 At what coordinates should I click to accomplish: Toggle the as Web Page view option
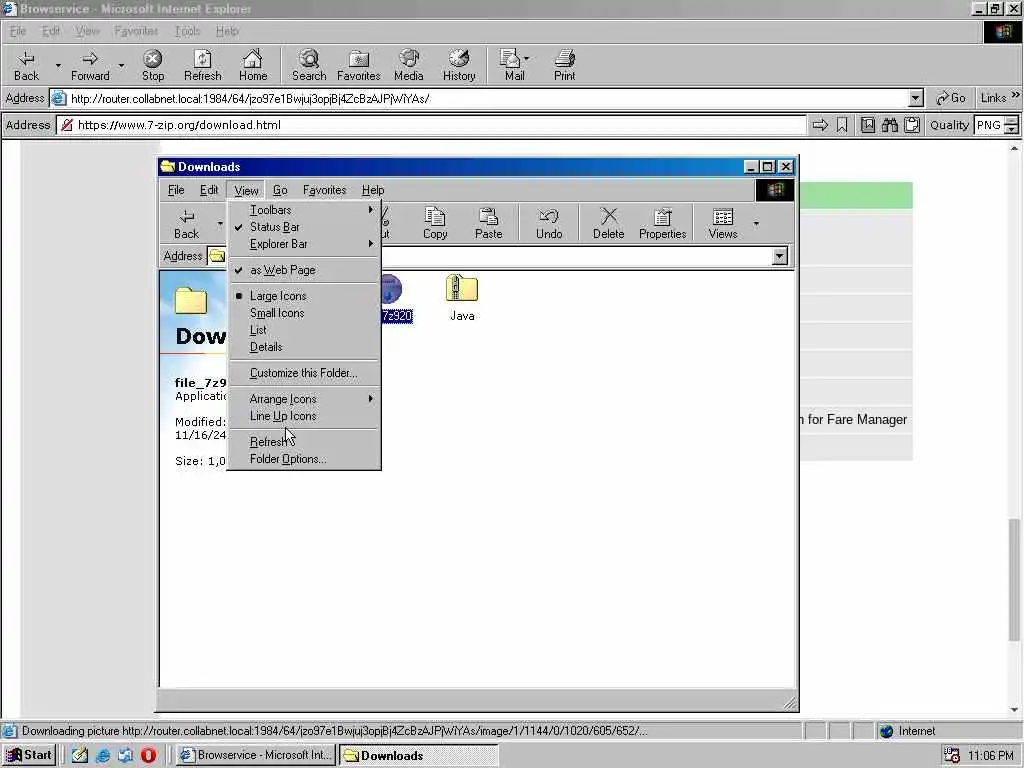pos(304,270)
